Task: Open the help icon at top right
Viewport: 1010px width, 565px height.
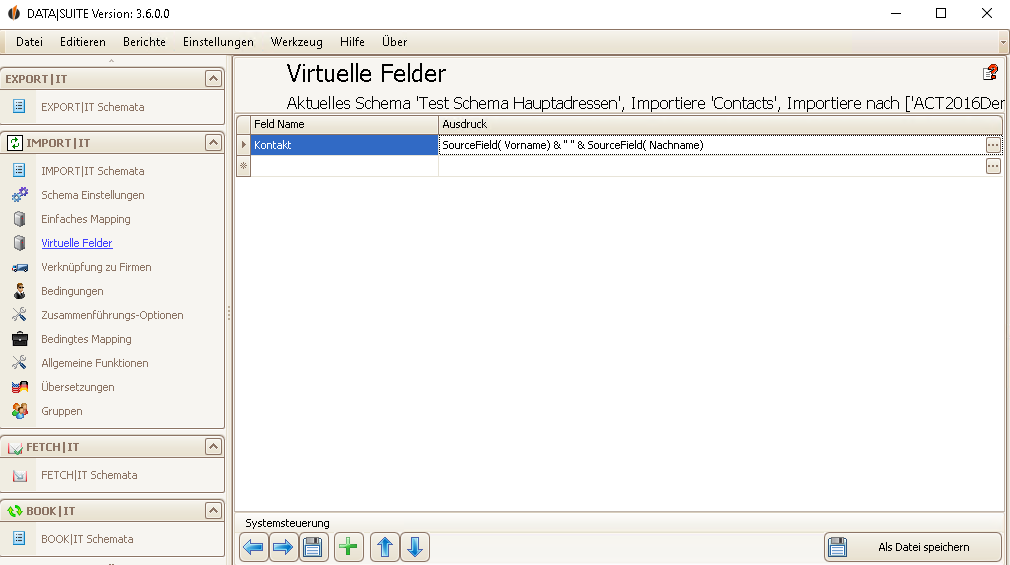Action: click(990, 73)
